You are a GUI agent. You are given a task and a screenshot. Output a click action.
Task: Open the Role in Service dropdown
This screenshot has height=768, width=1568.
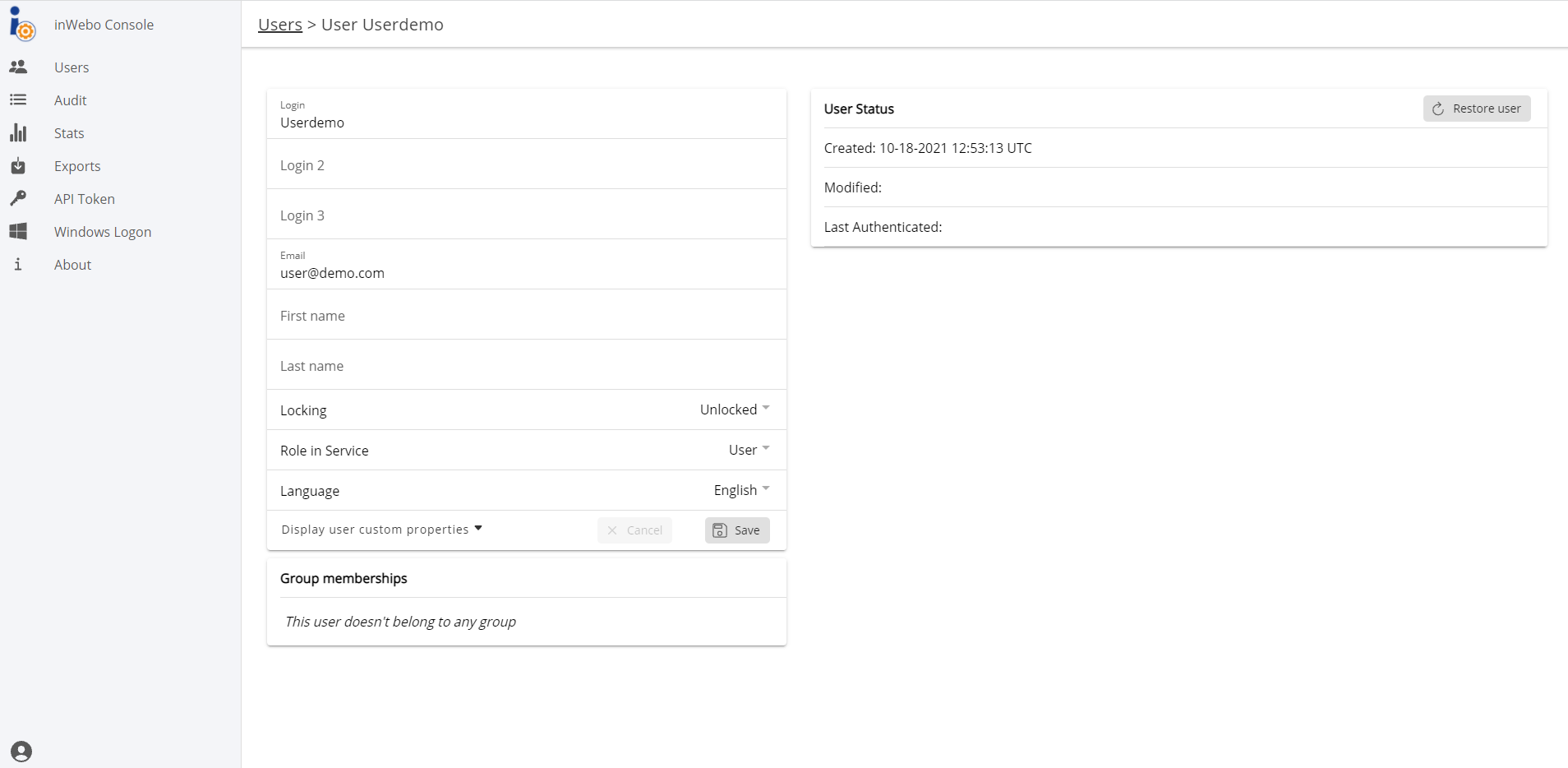[x=748, y=450]
